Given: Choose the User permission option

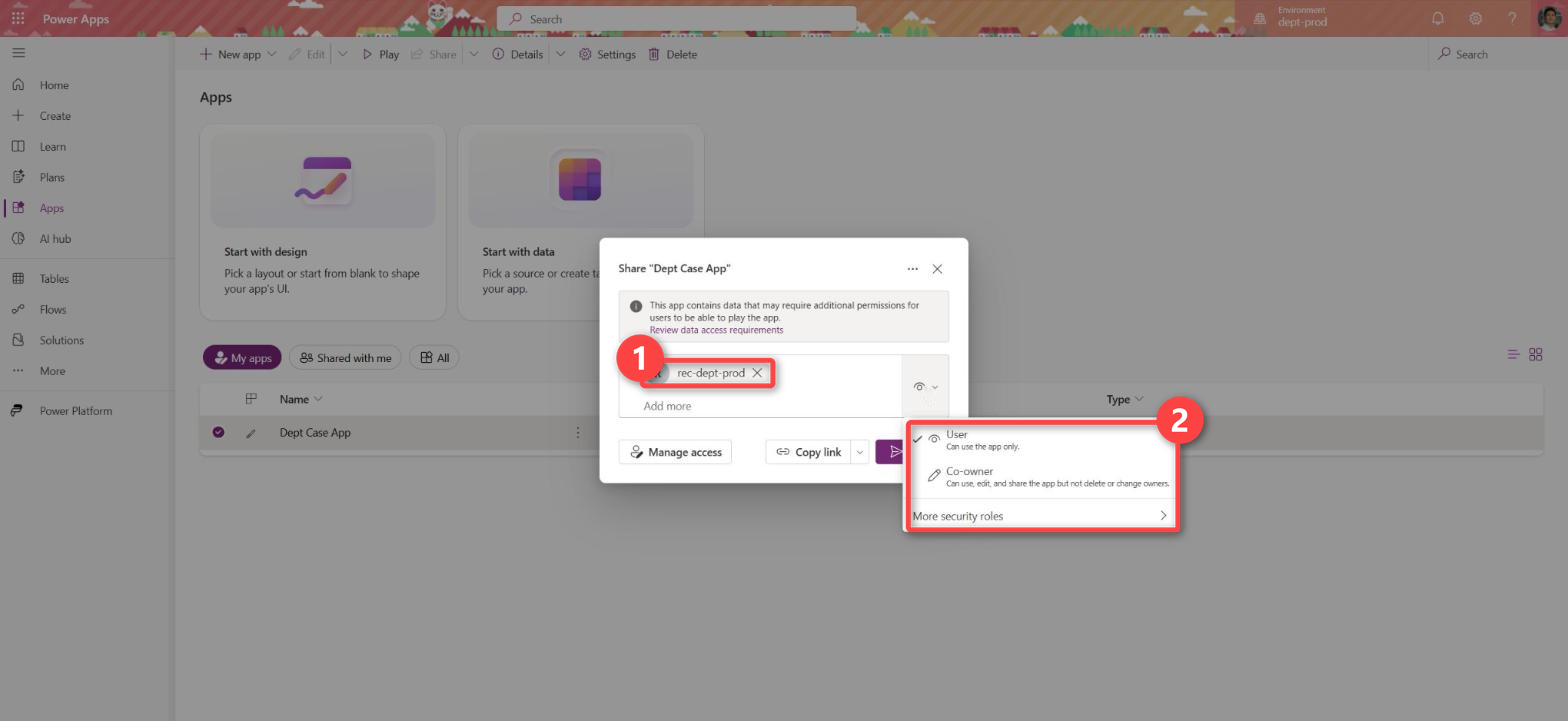Looking at the screenshot, I should point(1040,440).
